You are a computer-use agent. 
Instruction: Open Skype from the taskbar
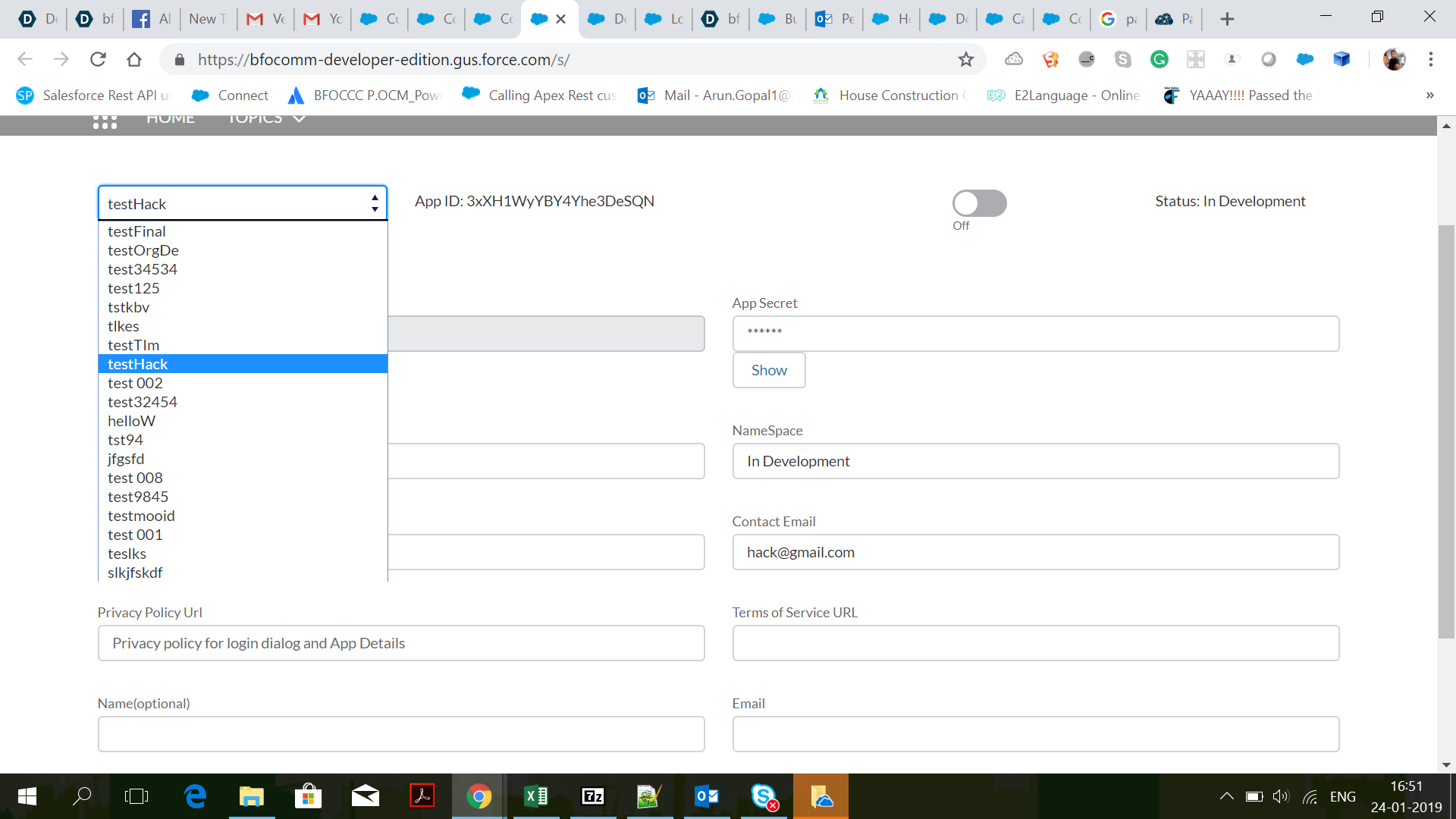(764, 796)
